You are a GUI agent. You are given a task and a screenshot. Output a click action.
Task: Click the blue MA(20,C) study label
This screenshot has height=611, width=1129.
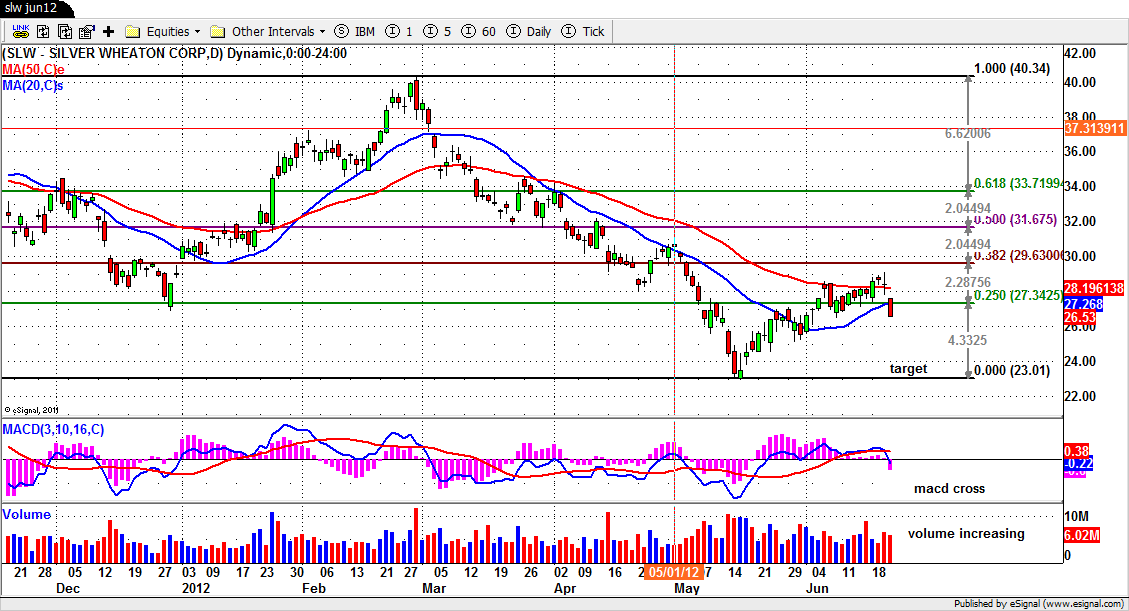[x=32, y=85]
